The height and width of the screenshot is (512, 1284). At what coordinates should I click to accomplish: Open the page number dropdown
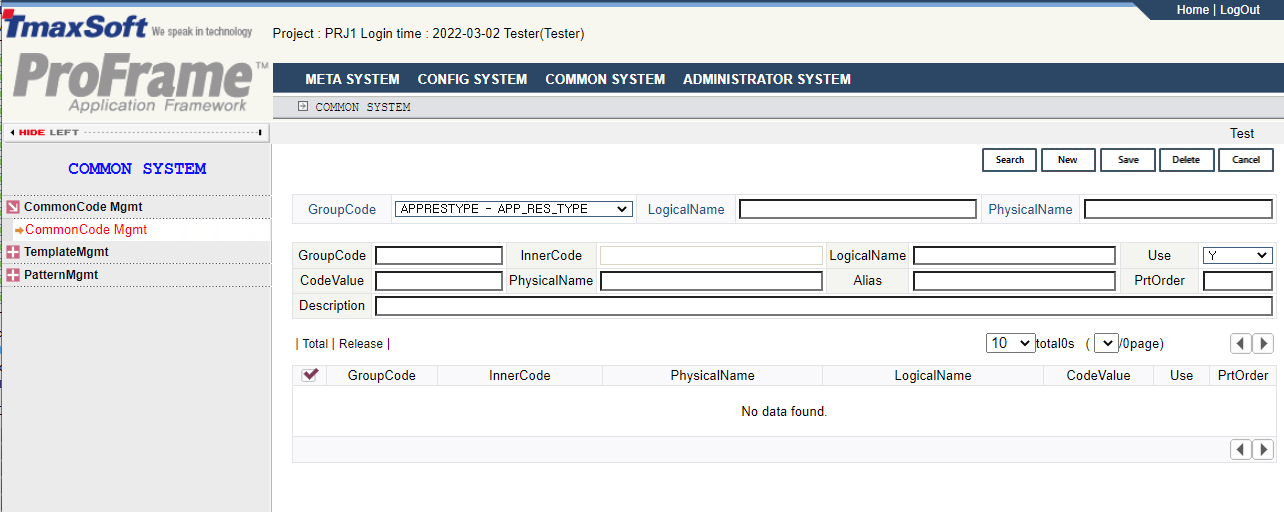click(1106, 343)
